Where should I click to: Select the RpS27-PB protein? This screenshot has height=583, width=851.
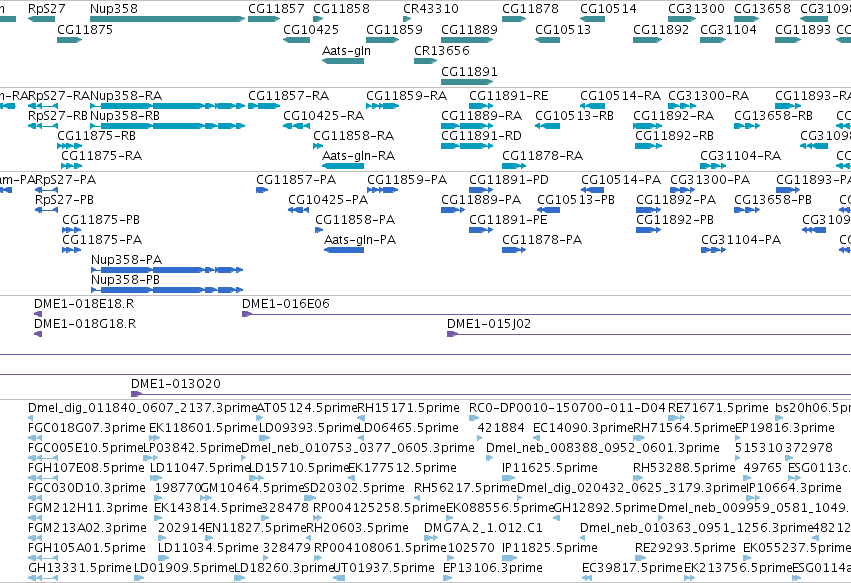[47, 210]
